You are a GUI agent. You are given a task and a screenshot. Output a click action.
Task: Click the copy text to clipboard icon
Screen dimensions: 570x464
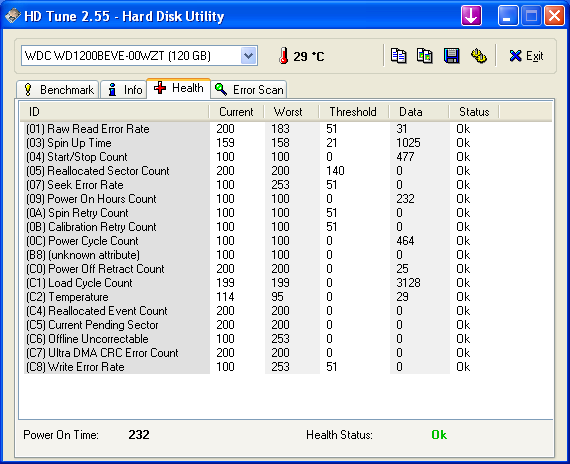point(398,56)
